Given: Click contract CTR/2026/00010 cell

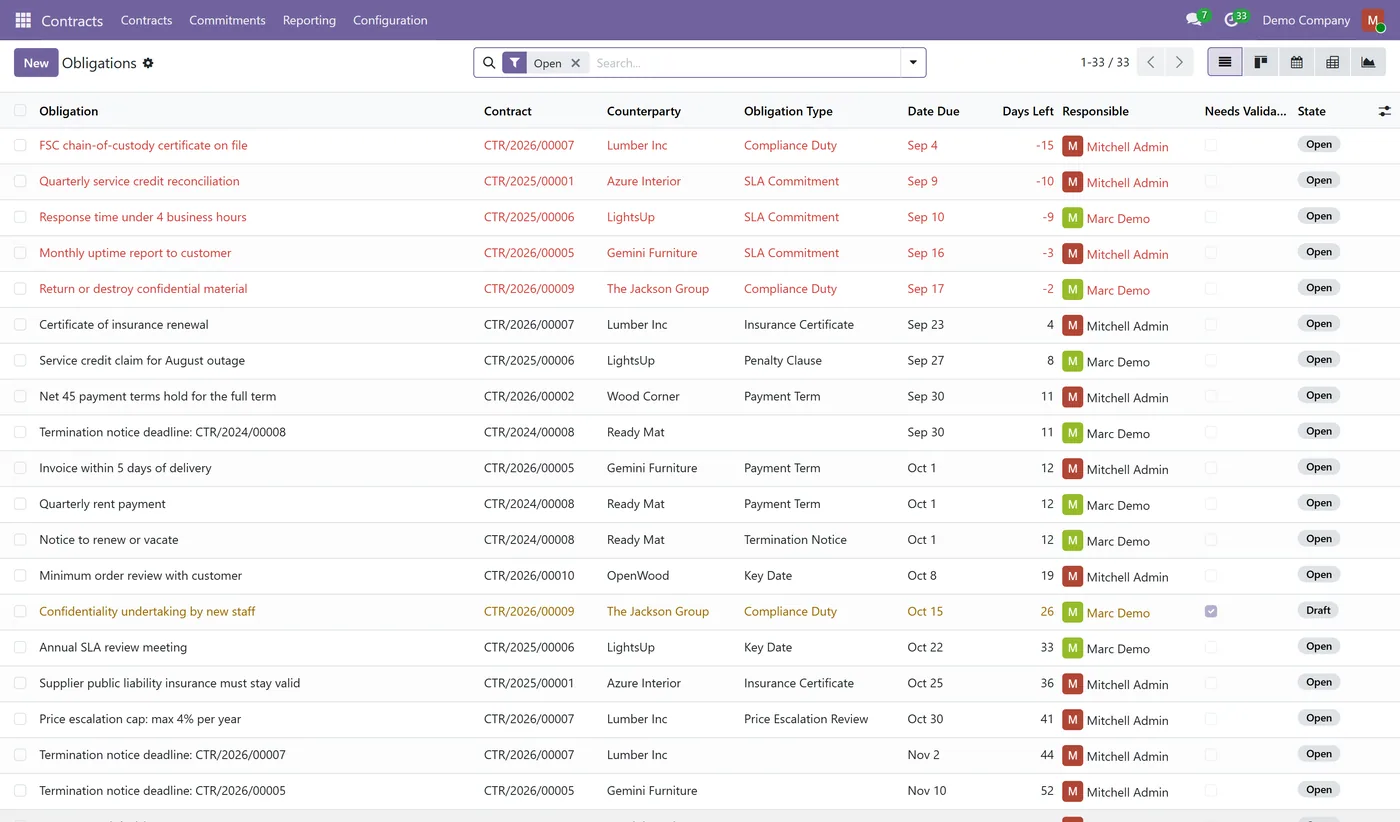Looking at the screenshot, I should [x=529, y=575].
